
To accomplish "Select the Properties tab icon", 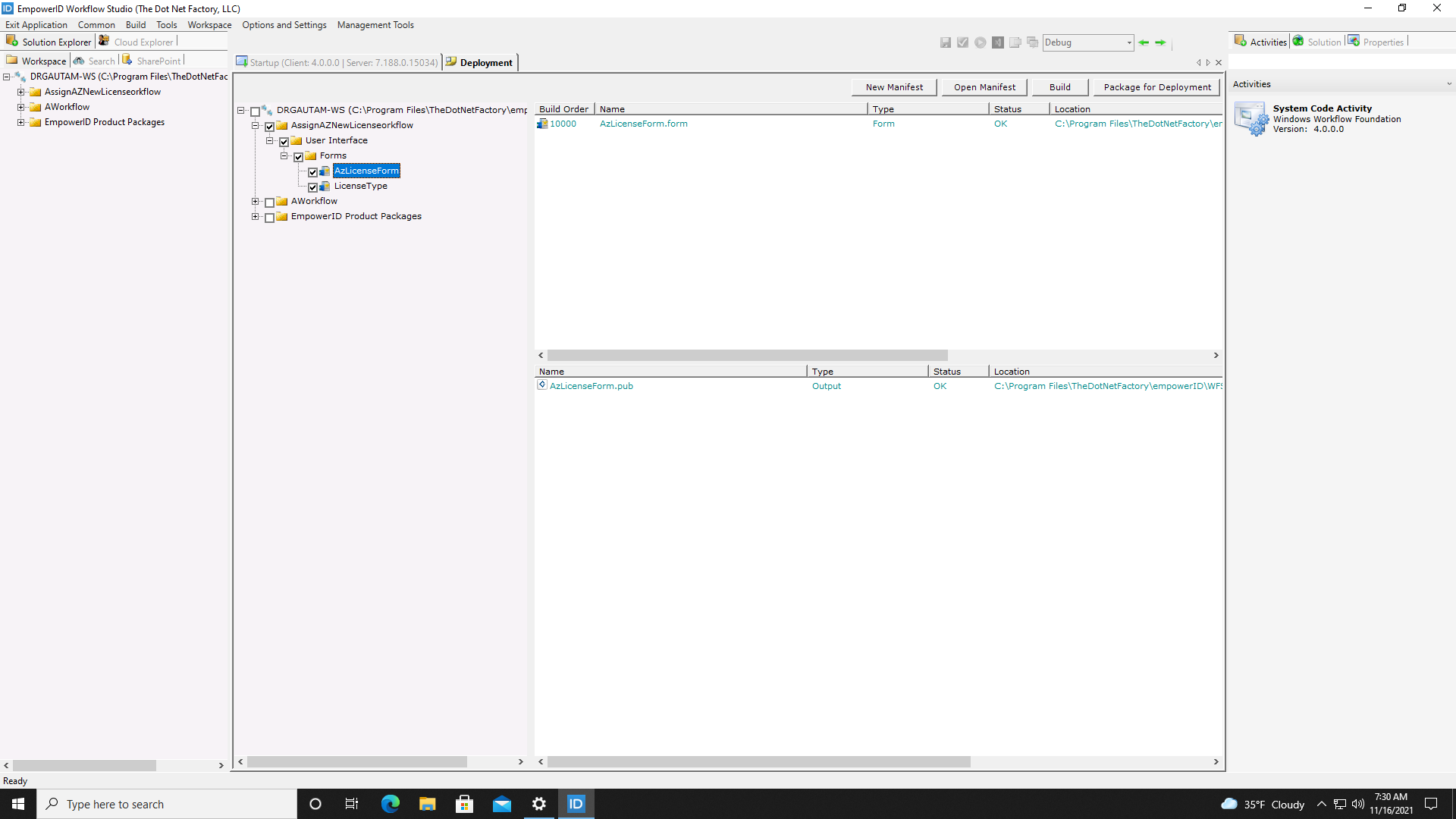I will pos(1354,40).
